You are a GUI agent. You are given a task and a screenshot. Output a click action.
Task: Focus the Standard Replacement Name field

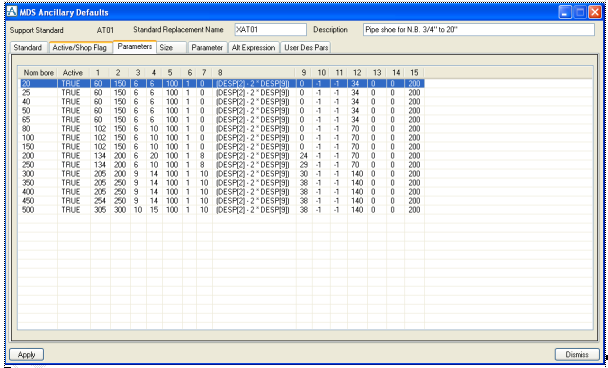point(270,30)
